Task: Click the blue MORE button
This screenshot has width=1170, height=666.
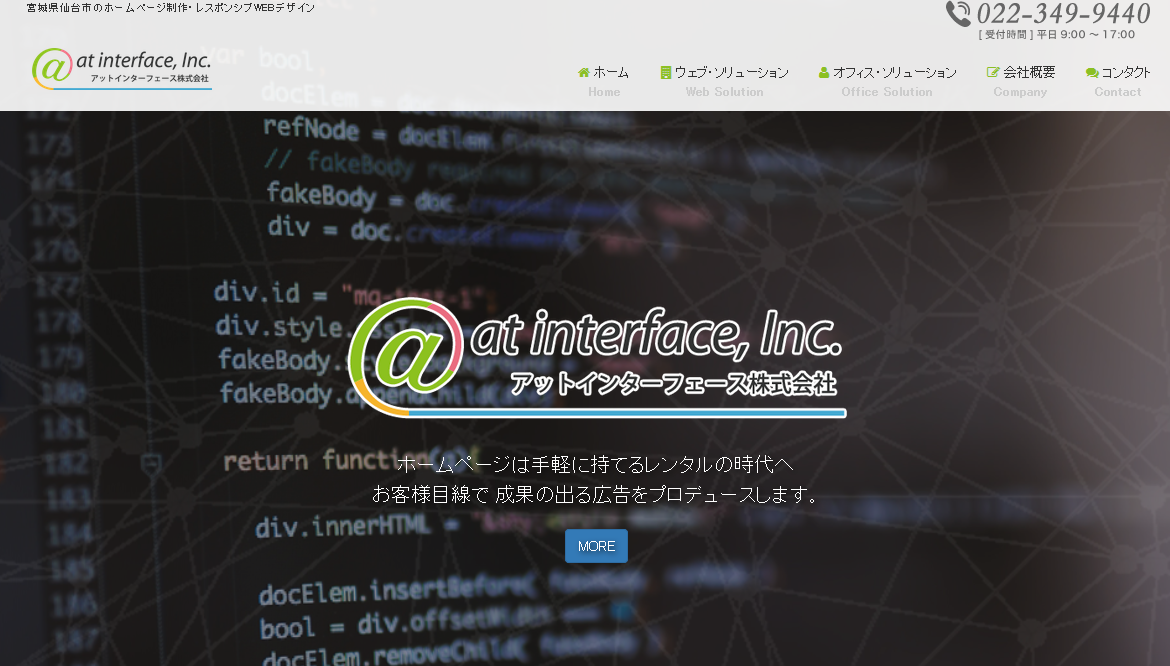Action: point(596,546)
